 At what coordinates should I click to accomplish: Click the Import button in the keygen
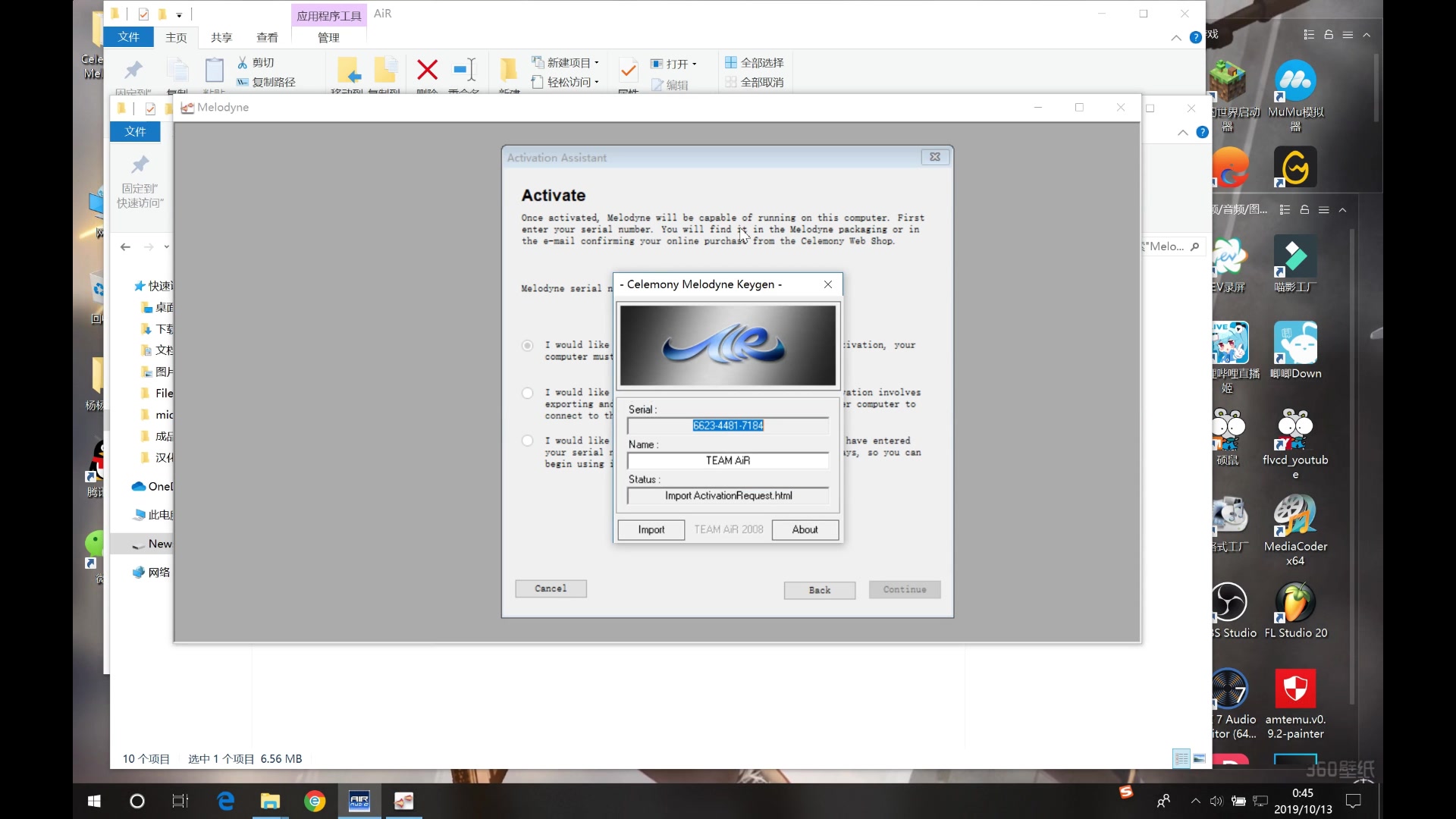coord(651,529)
